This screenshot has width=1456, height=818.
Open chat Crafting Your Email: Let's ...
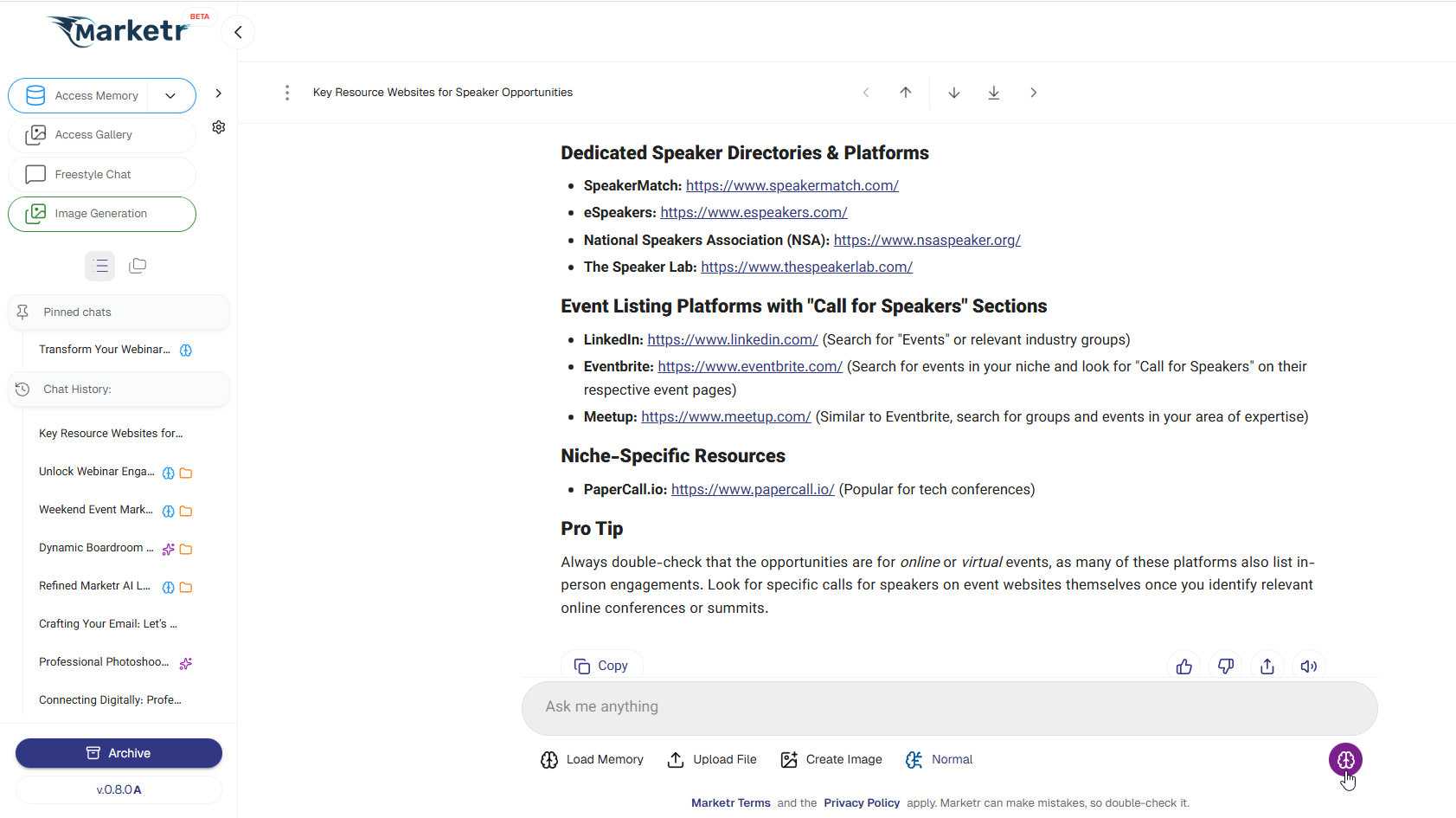pos(108,624)
